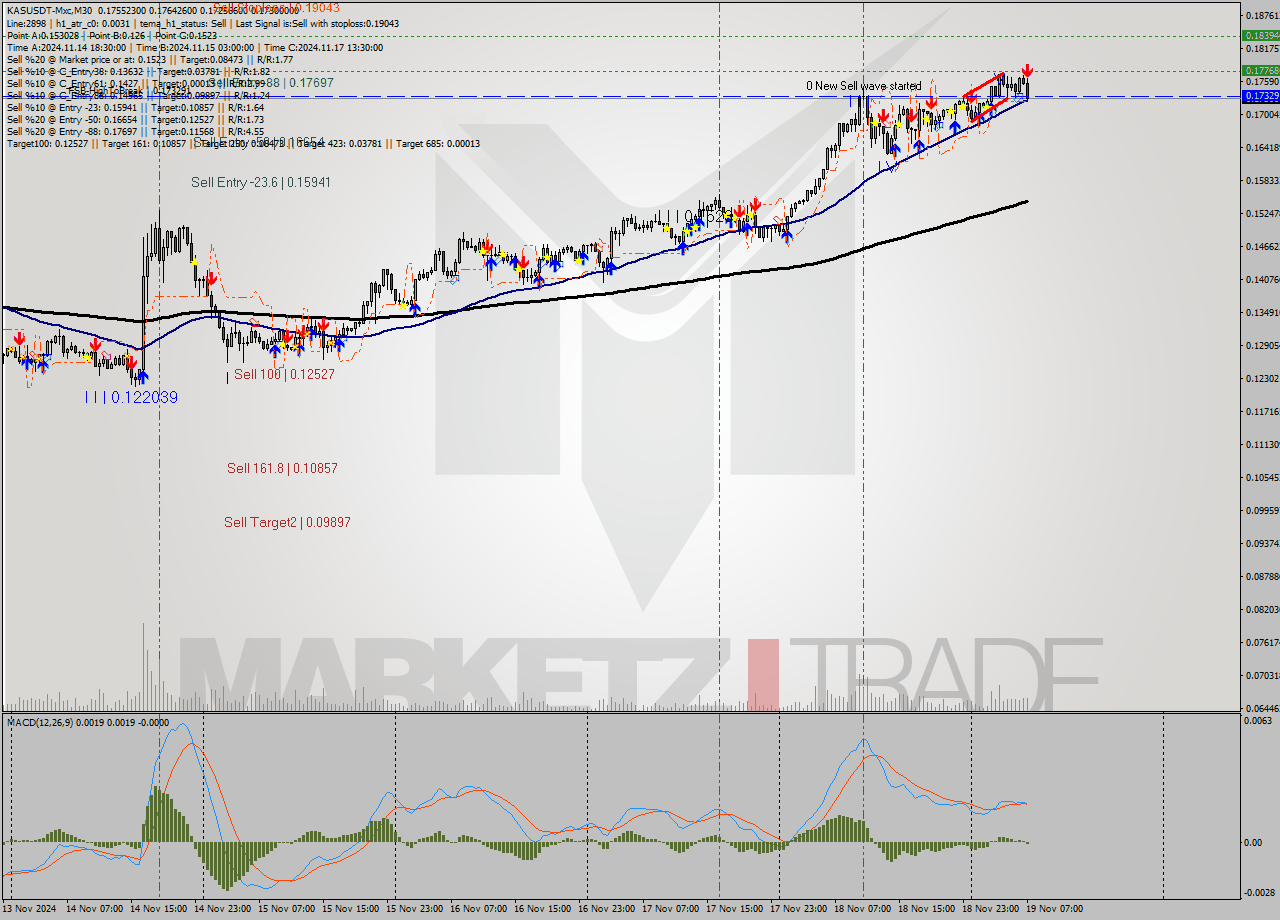Click the 'Target100: 0.12527' targets line
1280x920 pixels.
point(243,143)
